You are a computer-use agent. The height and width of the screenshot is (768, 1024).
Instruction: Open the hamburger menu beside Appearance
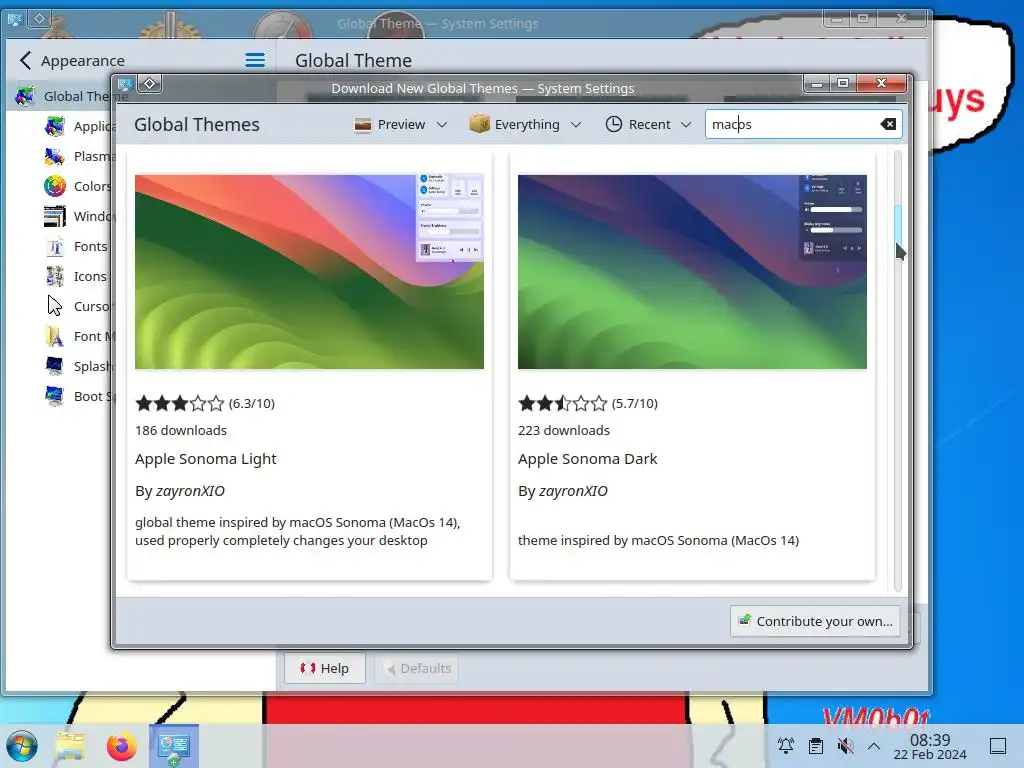click(x=255, y=61)
